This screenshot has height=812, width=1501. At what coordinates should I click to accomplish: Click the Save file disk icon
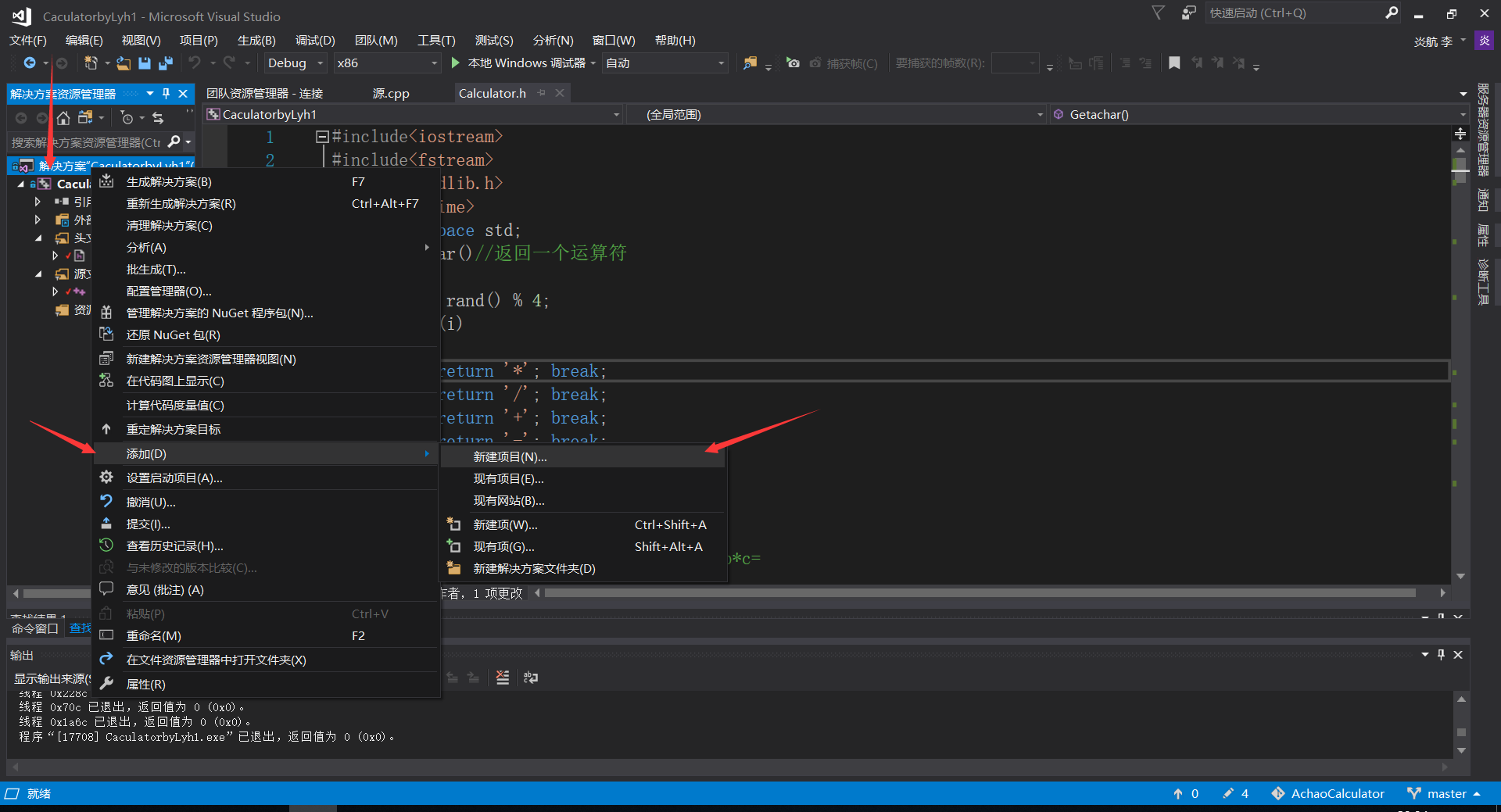[x=145, y=63]
